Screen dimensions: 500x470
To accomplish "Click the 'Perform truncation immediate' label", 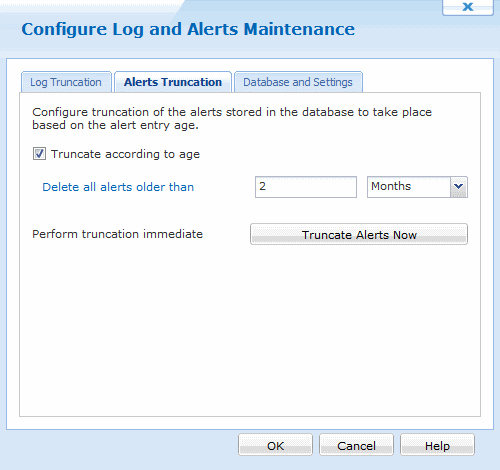I will coord(117,234).
